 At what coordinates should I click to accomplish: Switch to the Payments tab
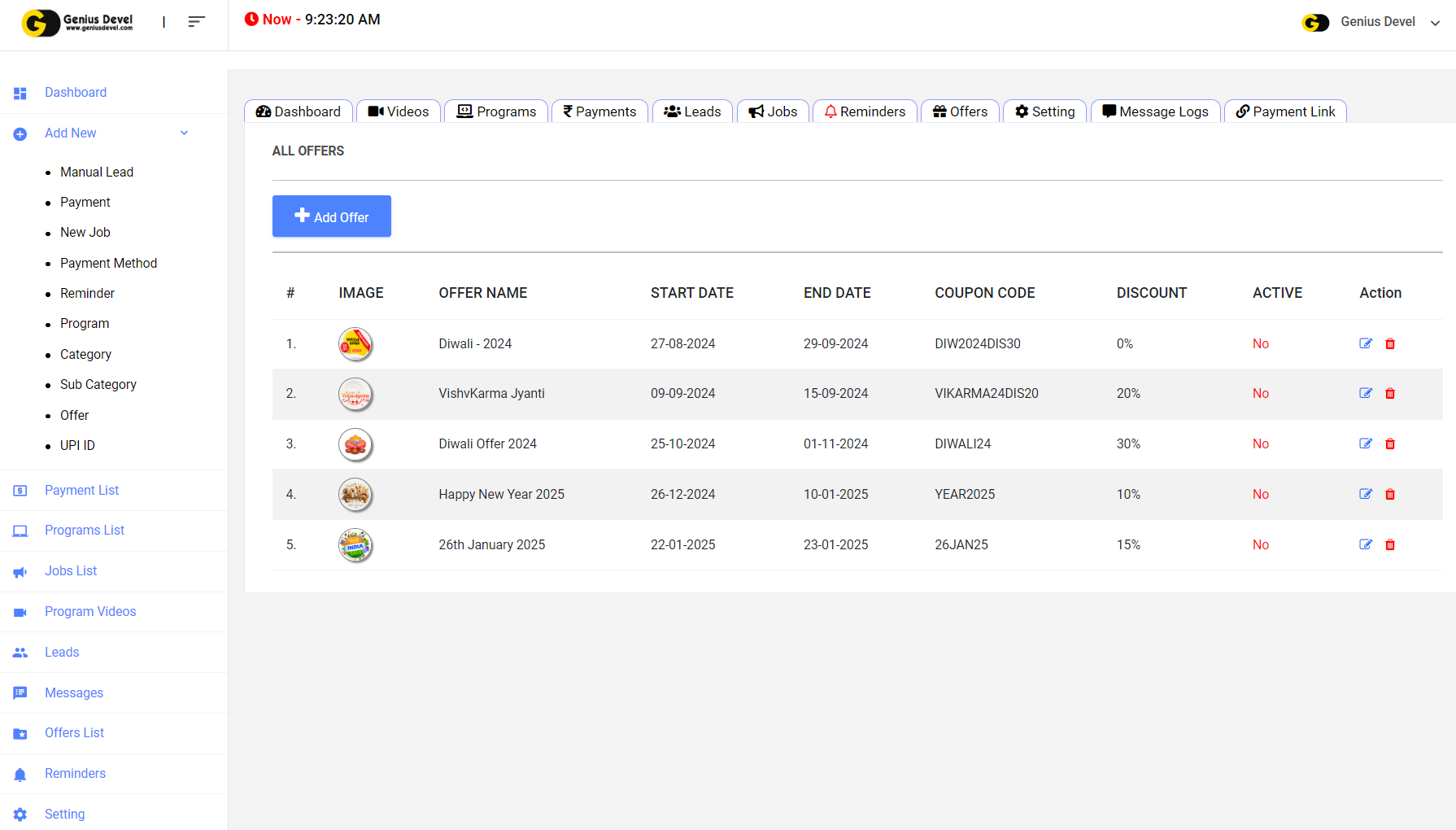(x=599, y=111)
